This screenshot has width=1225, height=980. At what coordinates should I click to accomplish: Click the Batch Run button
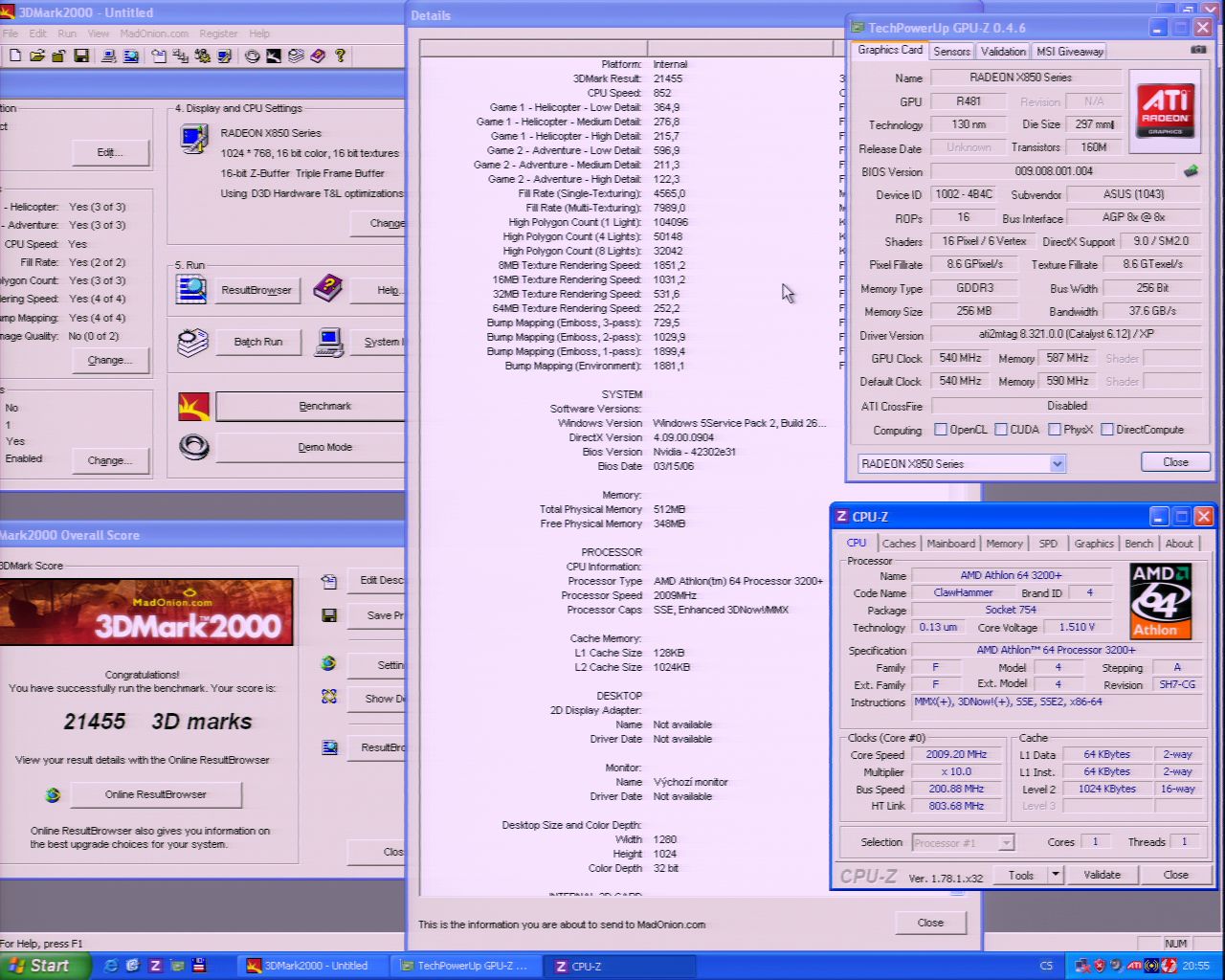(x=258, y=342)
